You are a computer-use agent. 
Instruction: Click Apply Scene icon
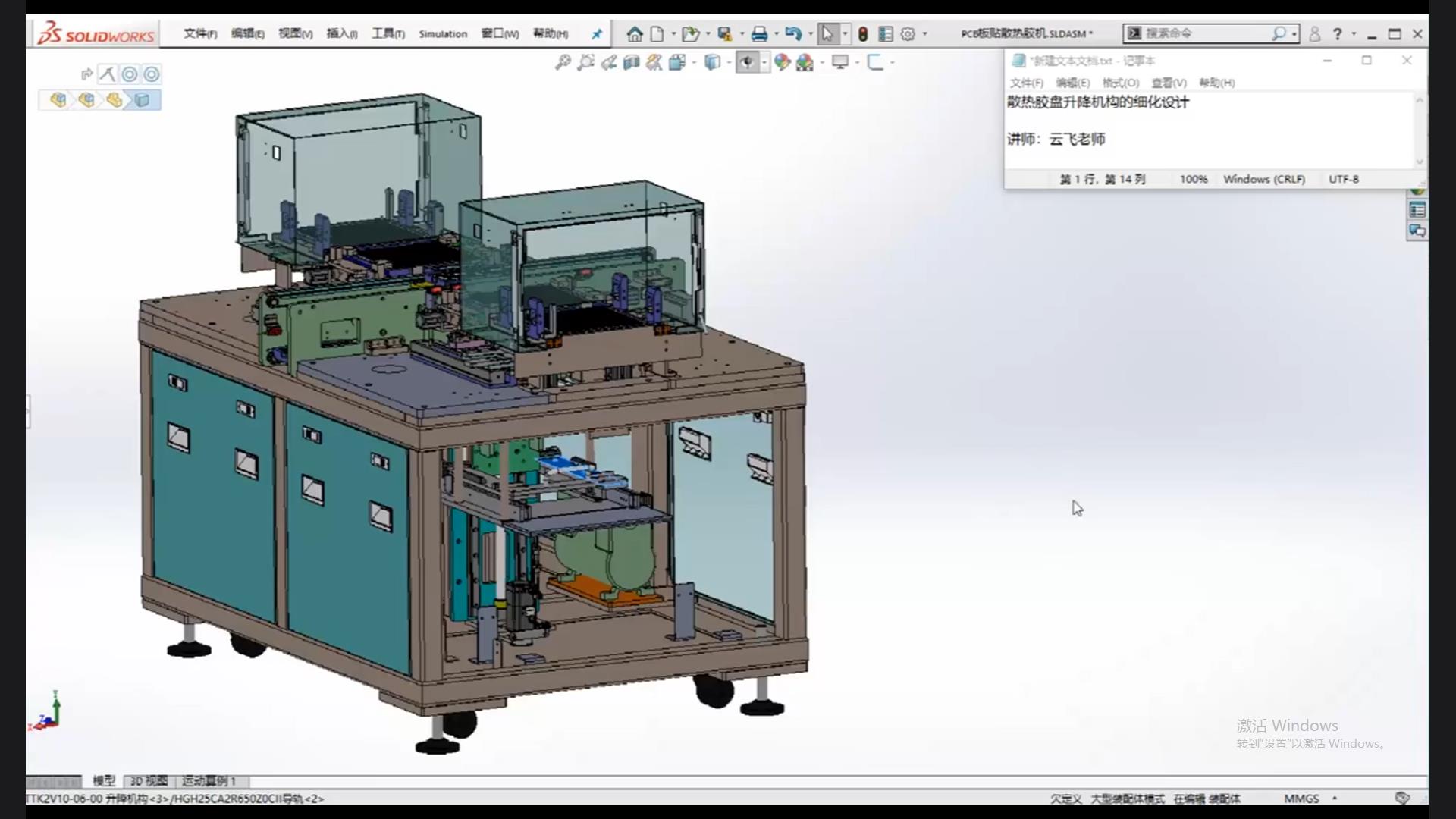click(805, 62)
